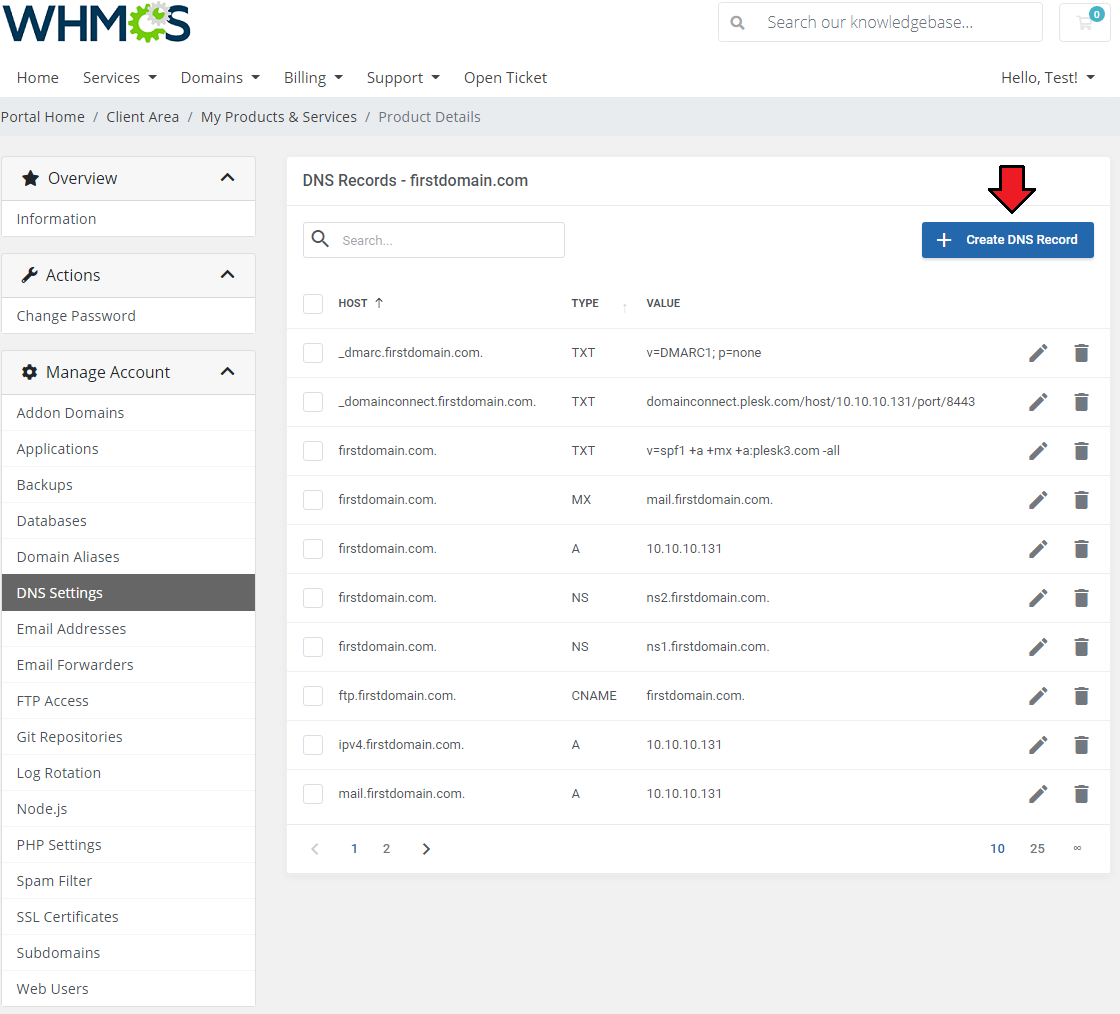Edit the ns2.firstdomain.com NS record
The width and height of the screenshot is (1120, 1014).
coord(1038,598)
